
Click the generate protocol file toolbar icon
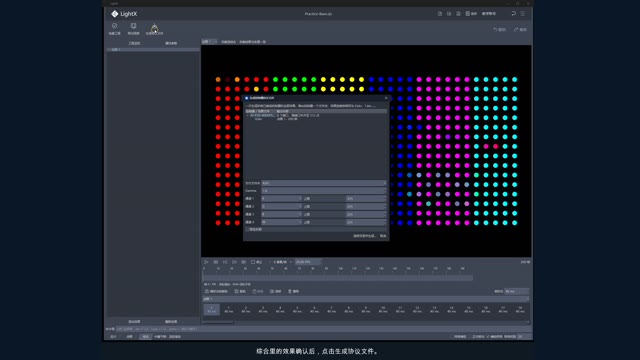(154, 28)
